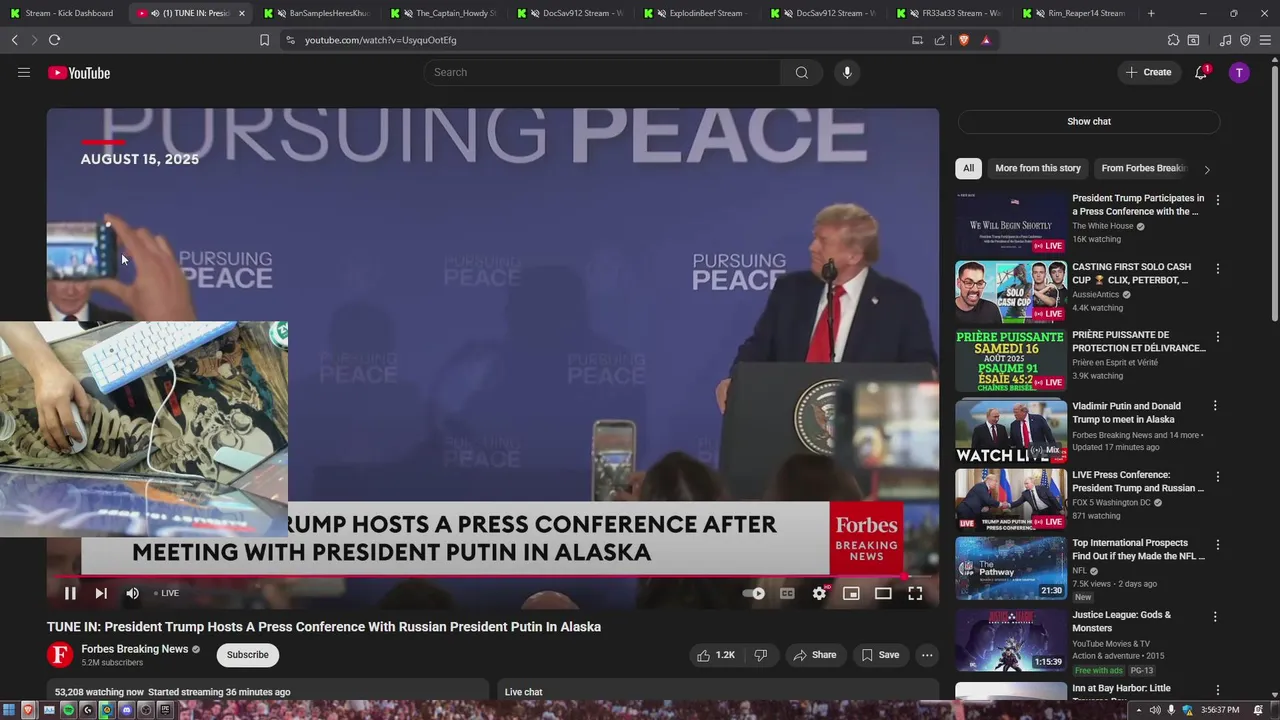This screenshot has width=1280, height=720.
Task: Click the Forbes Breaking News channel name
Action: coord(134,649)
